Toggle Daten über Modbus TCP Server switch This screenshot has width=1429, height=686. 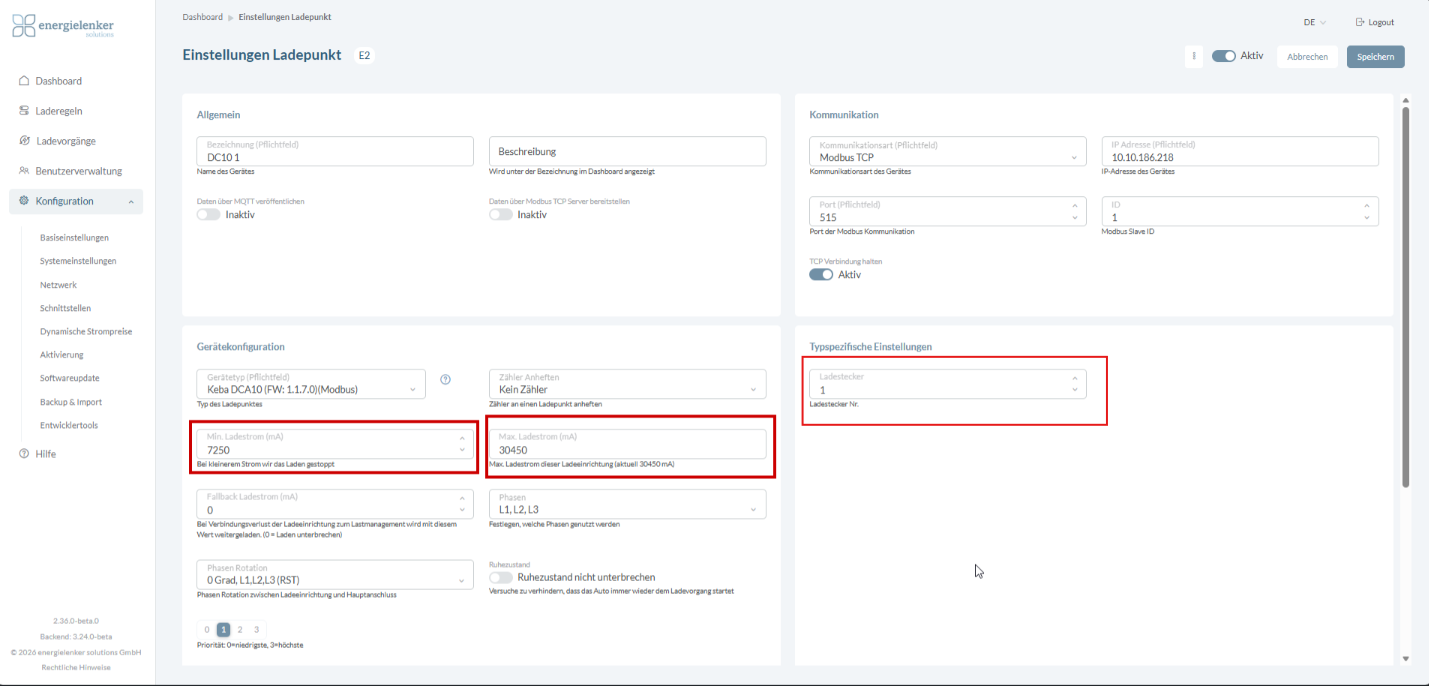(x=500, y=214)
